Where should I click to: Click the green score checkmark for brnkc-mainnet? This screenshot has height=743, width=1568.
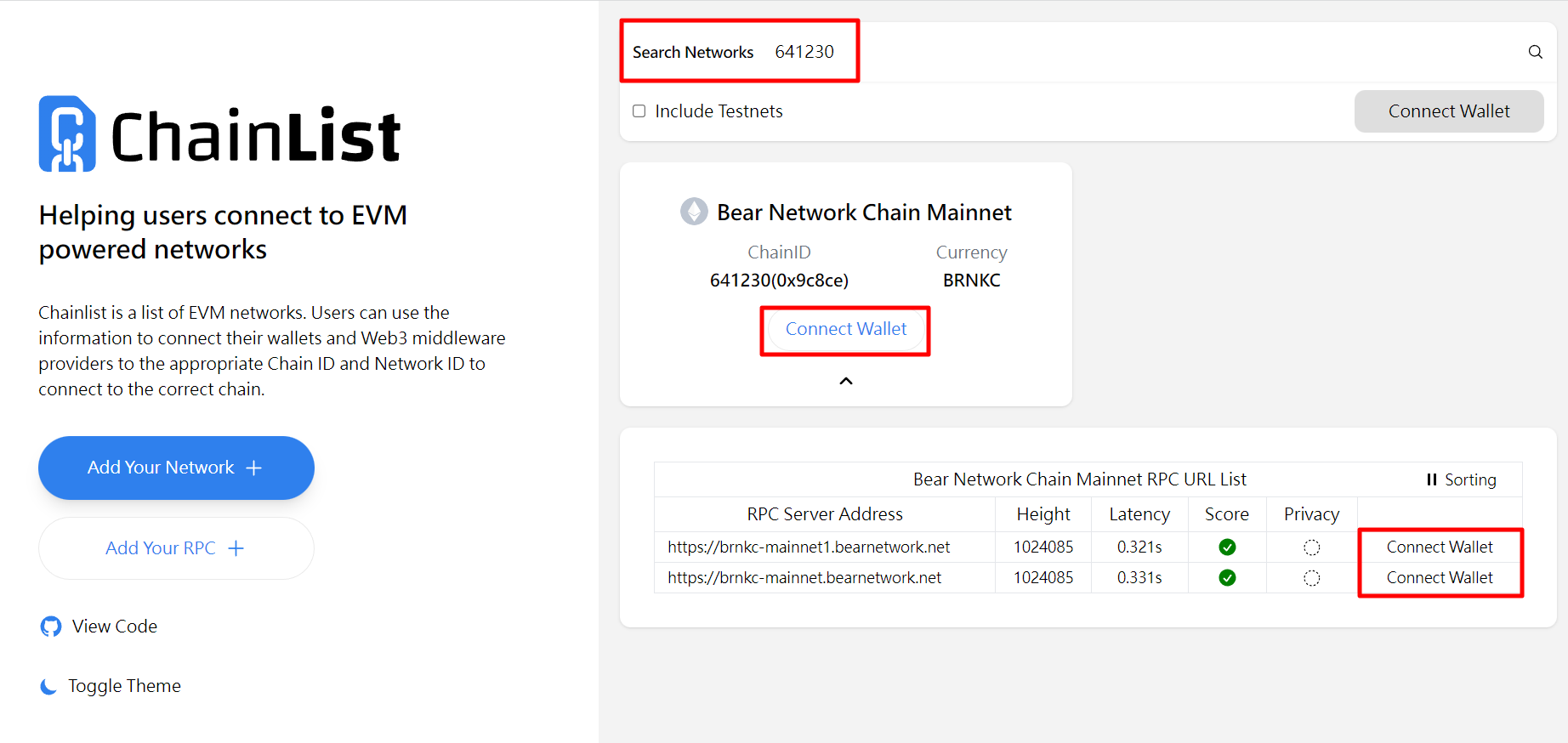(x=1226, y=578)
